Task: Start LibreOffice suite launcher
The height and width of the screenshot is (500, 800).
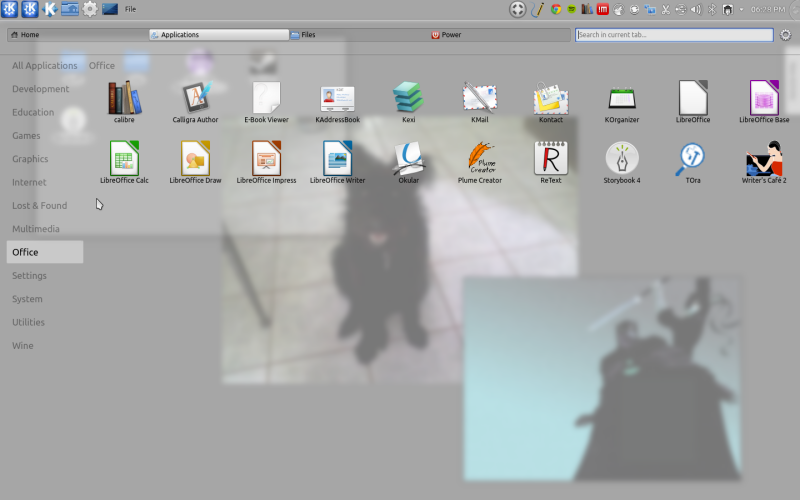Action: click(x=693, y=102)
